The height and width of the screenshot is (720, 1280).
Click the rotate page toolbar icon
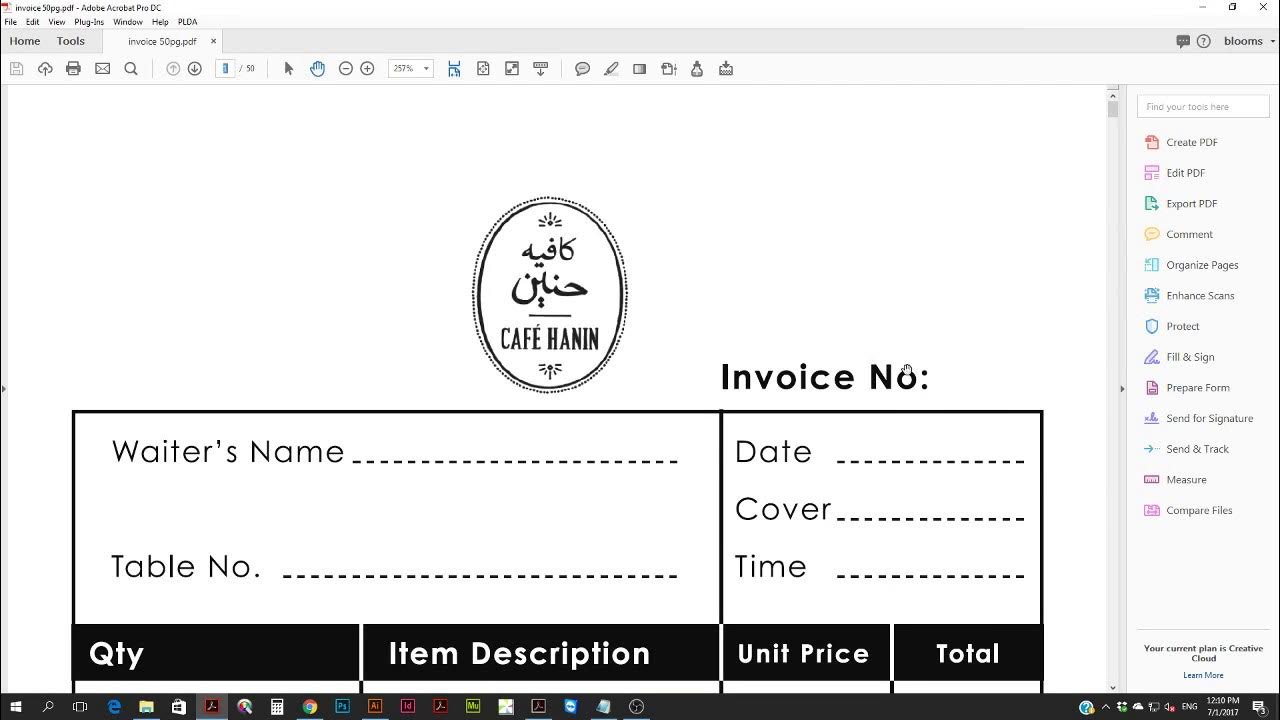669,69
